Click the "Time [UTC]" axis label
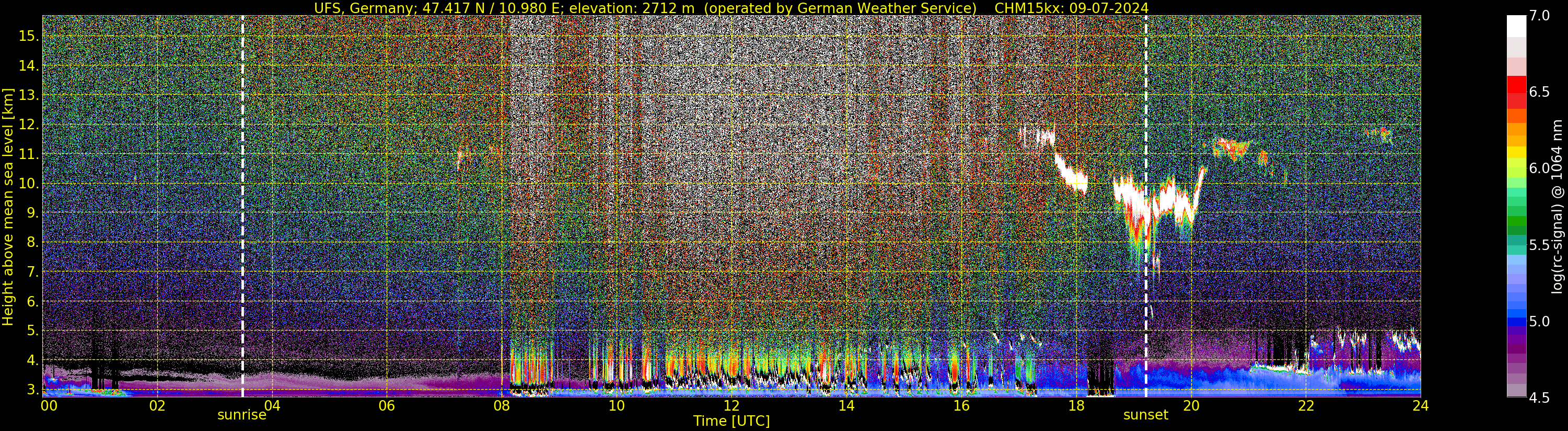 [x=731, y=421]
